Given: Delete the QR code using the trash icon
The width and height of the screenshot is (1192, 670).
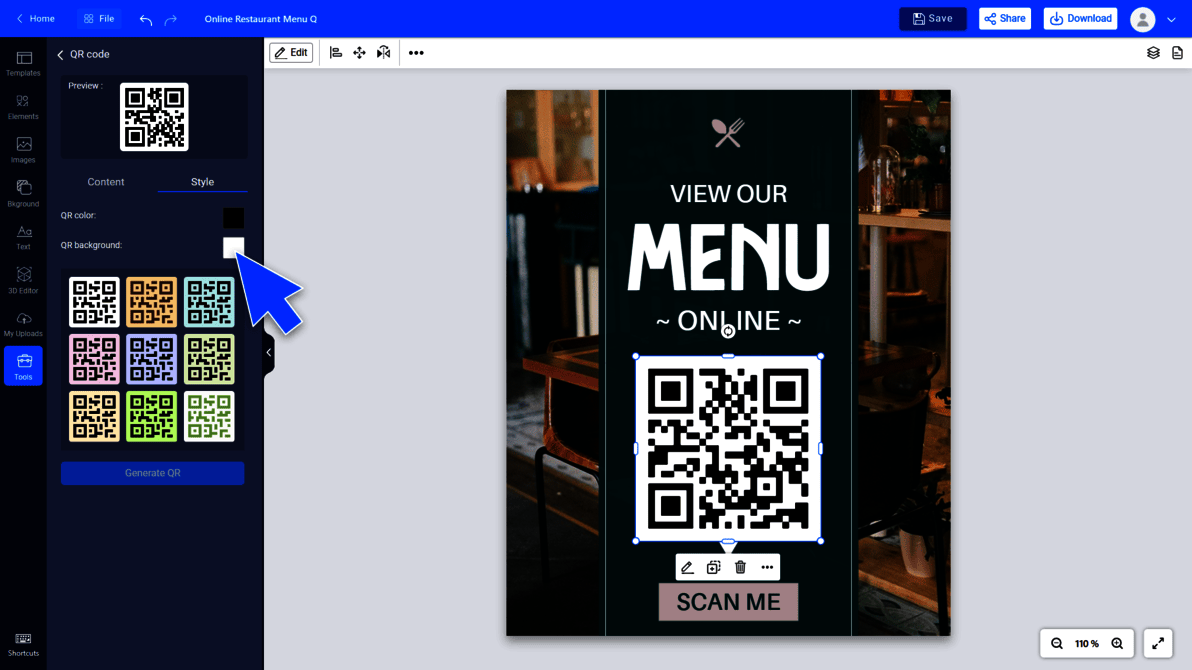Looking at the screenshot, I should pos(740,566).
